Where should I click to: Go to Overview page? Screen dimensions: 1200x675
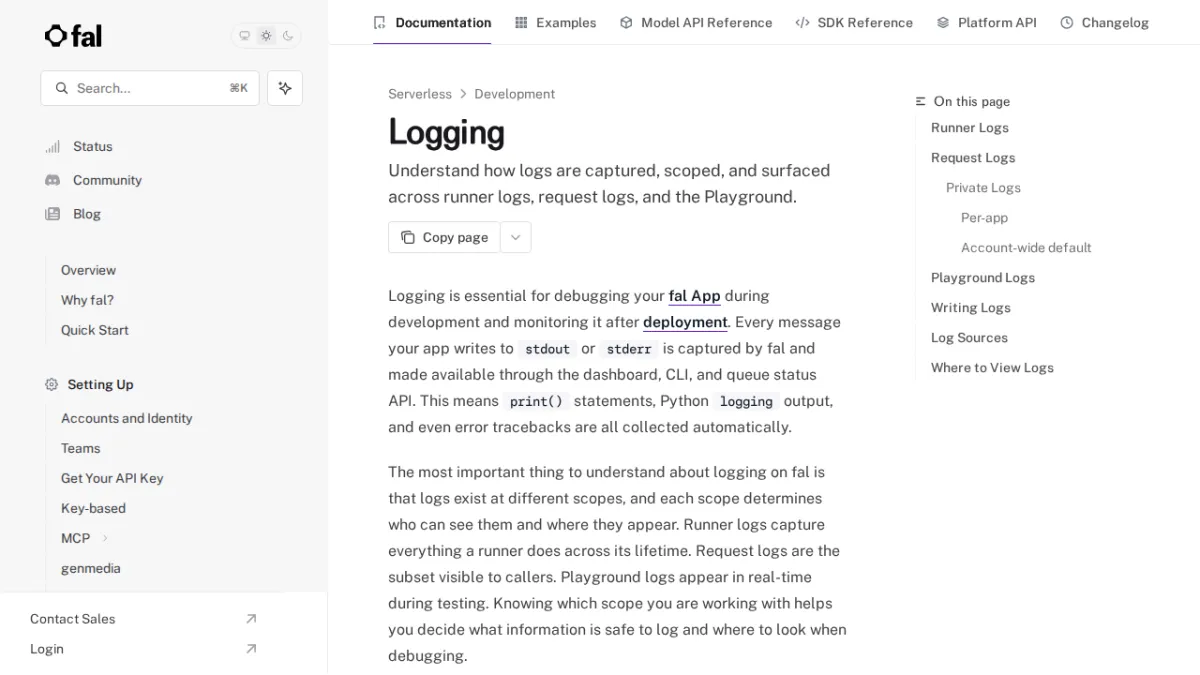(x=88, y=270)
